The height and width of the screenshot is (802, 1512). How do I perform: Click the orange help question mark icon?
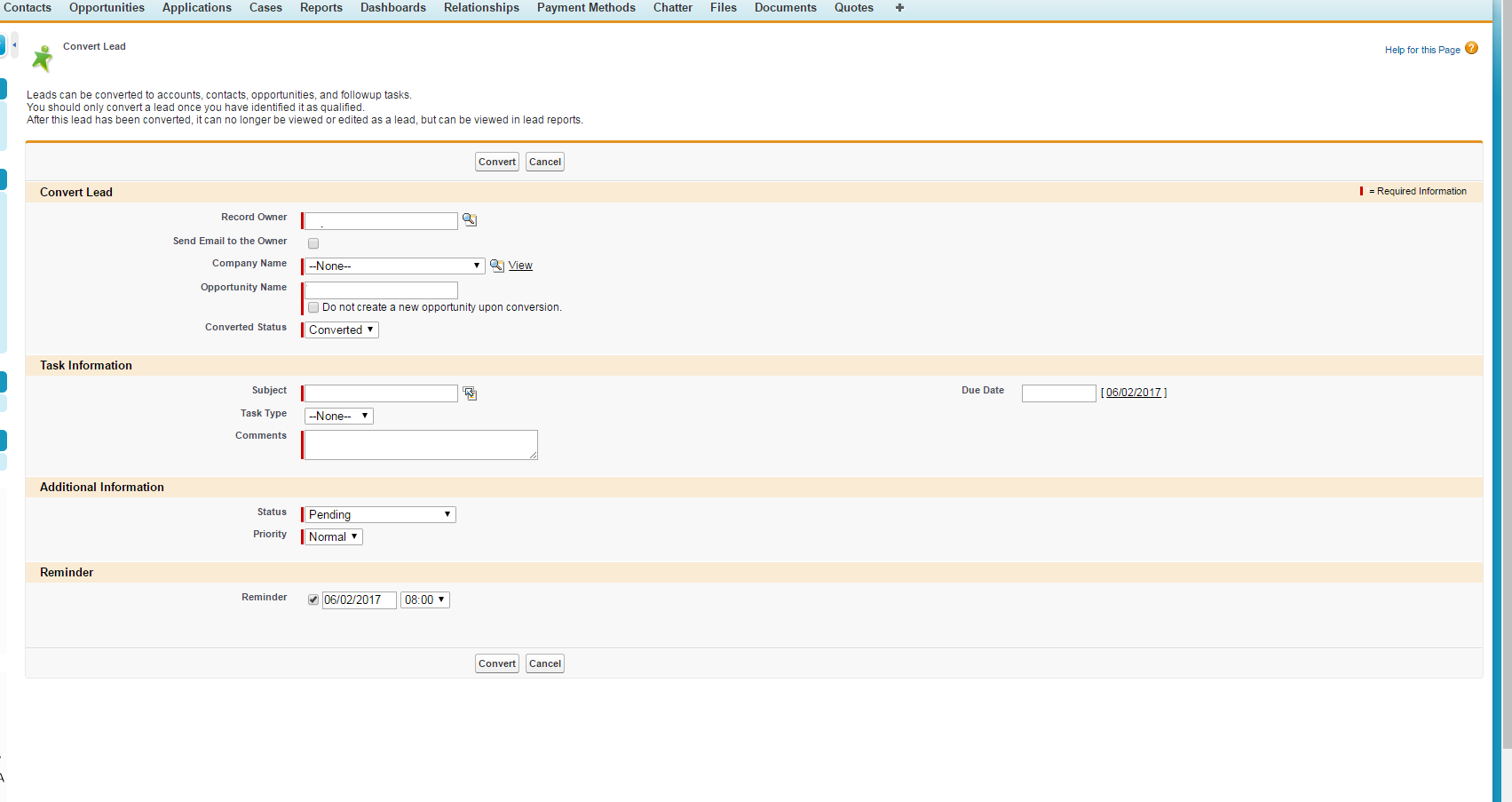point(1471,49)
